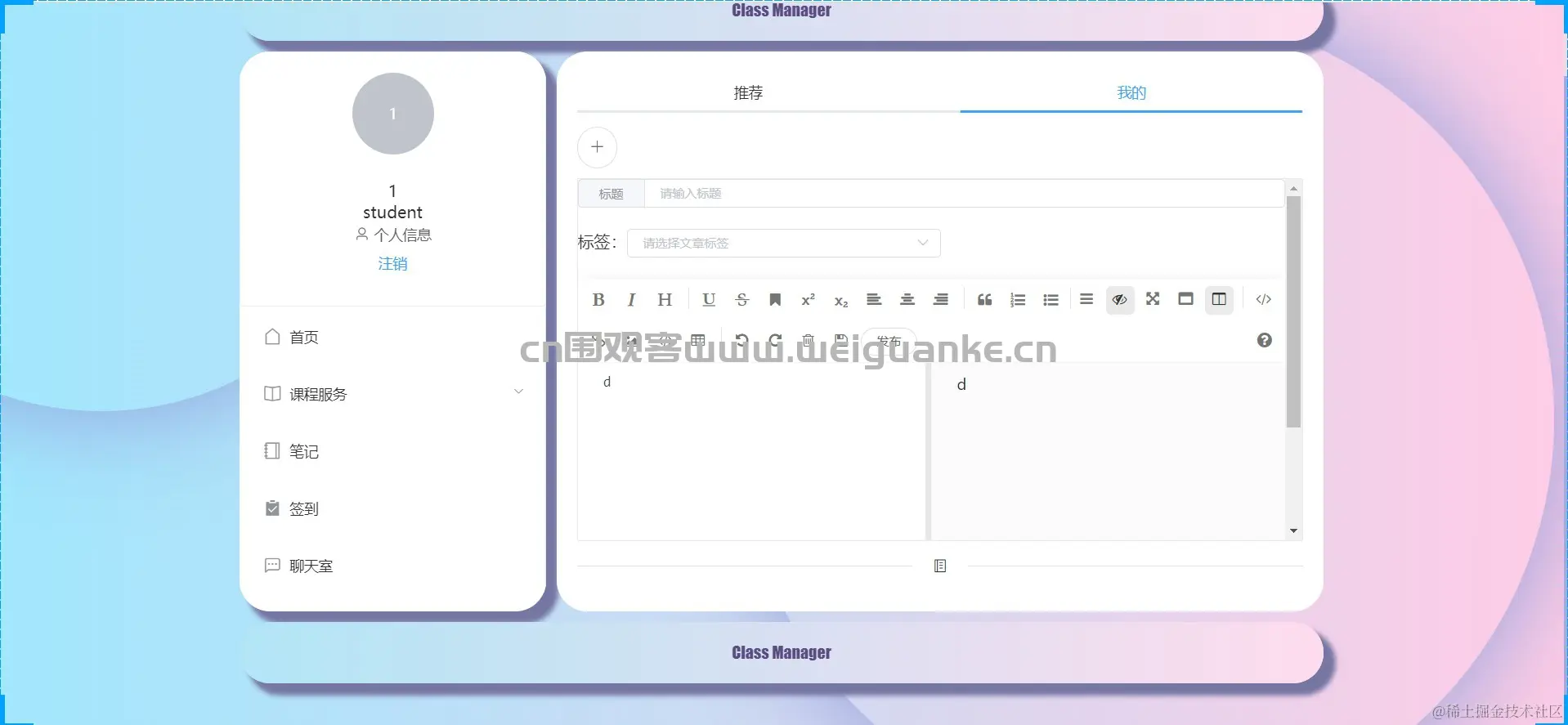This screenshot has width=1568, height=725.
Task: Click the fullscreen editing icon
Action: [x=1153, y=299]
